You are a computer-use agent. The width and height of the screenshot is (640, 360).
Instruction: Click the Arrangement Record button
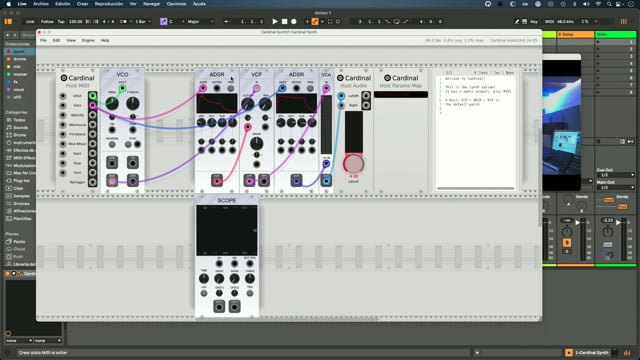pyautogui.click(x=293, y=22)
